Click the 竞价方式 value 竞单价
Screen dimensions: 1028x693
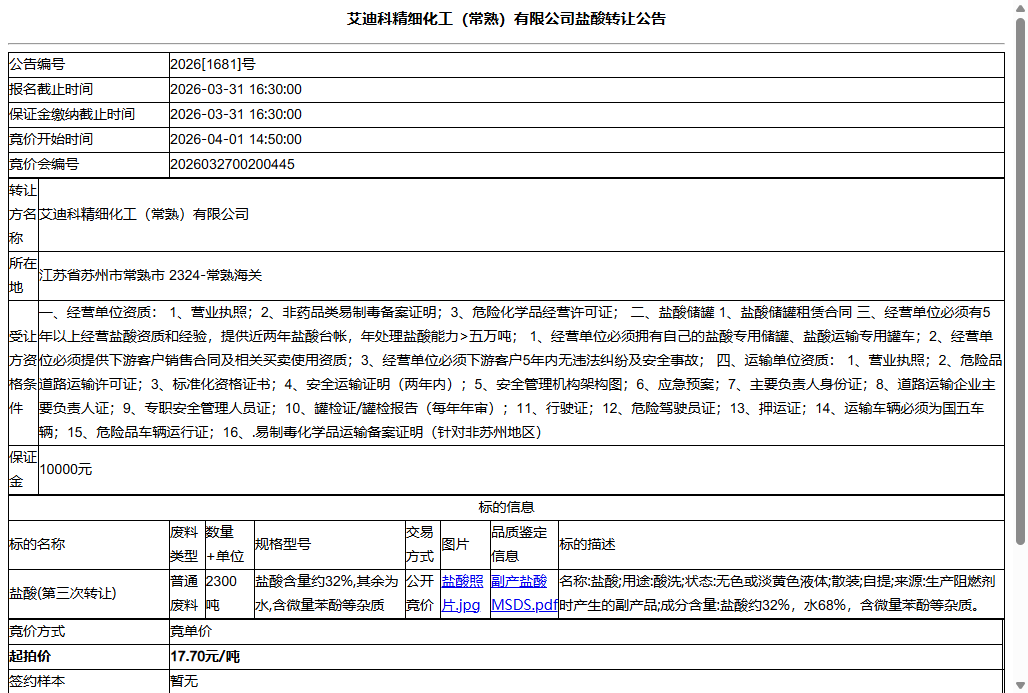[189, 631]
